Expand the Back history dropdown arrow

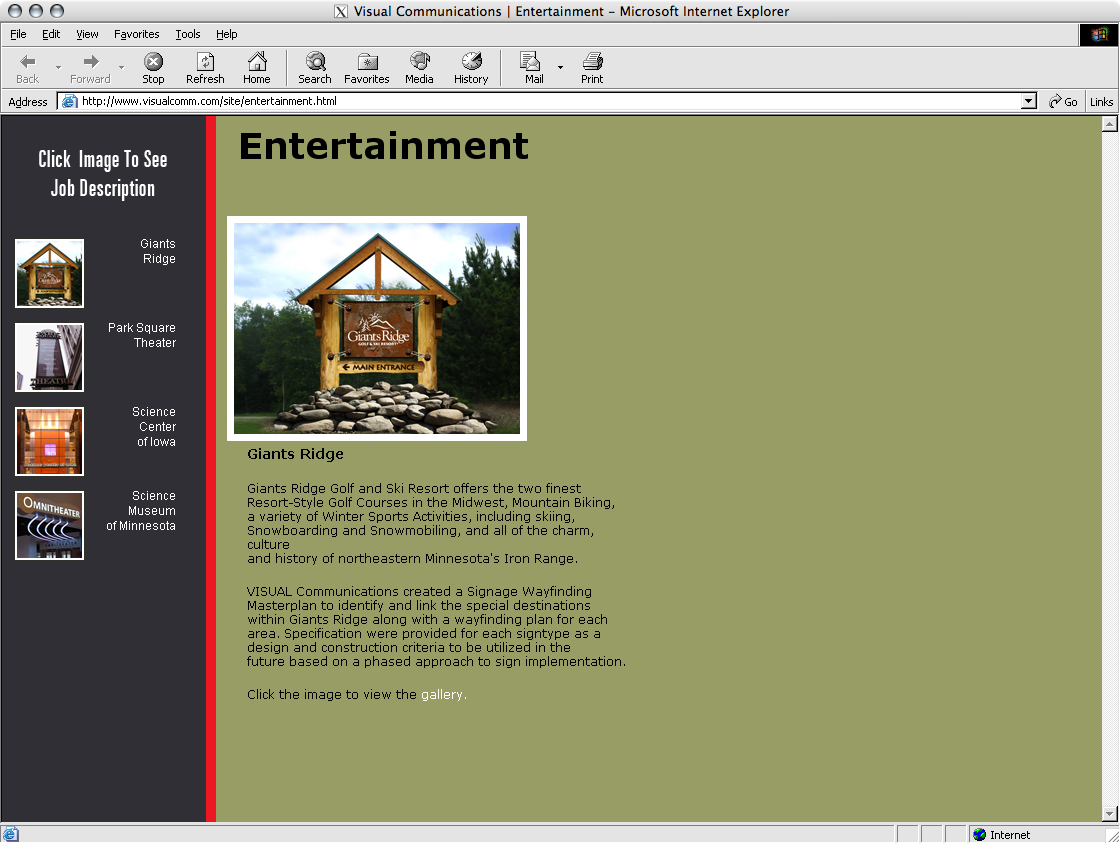(58, 68)
